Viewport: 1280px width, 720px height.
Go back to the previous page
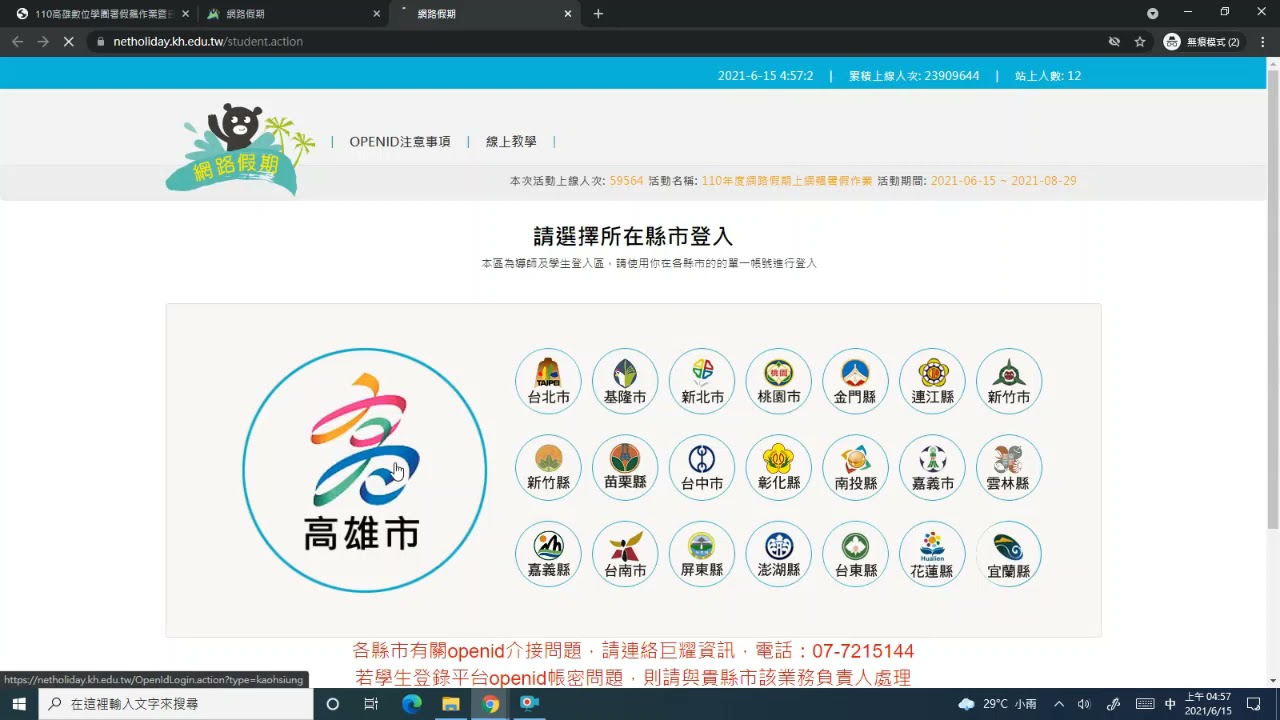pyautogui.click(x=17, y=42)
